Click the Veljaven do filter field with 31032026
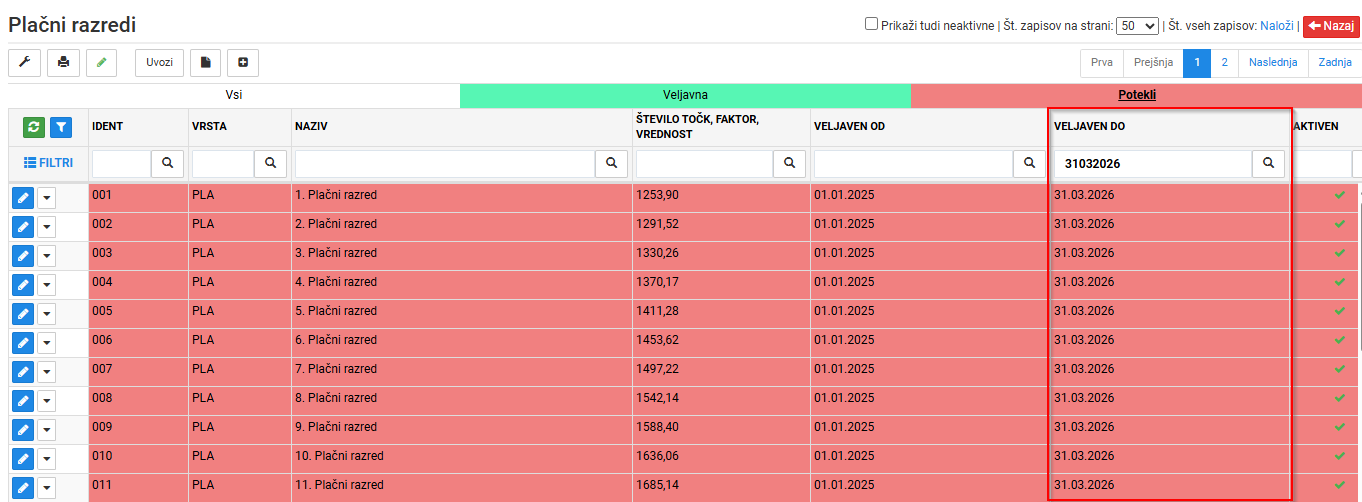This screenshot has width=1362, height=502. coord(1153,163)
